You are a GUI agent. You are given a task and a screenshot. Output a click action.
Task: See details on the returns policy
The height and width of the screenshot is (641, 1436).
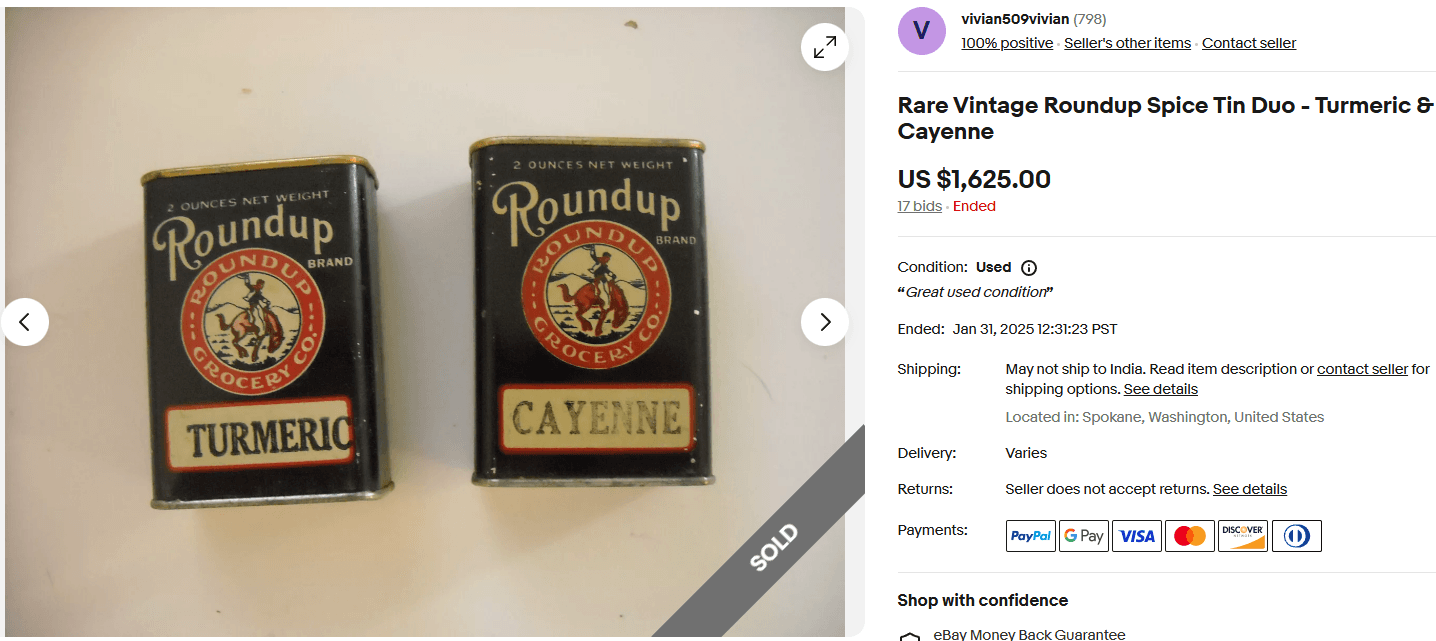click(x=1249, y=489)
